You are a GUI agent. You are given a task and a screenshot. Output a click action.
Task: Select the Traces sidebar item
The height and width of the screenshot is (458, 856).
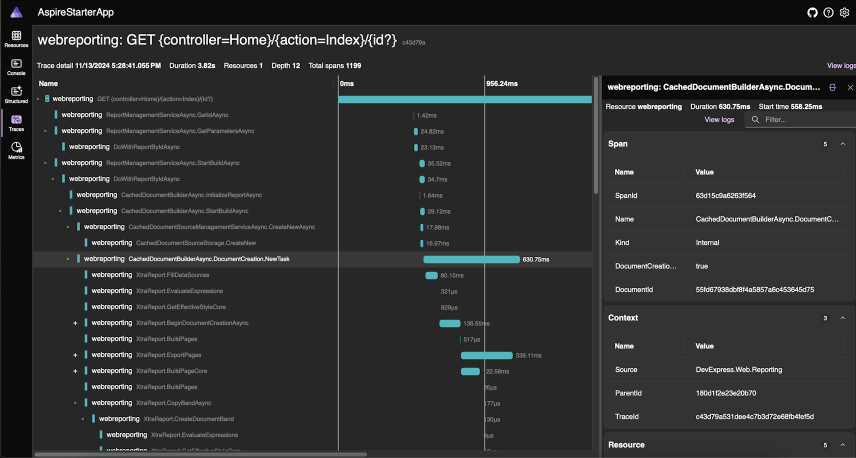tap(15, 123)
